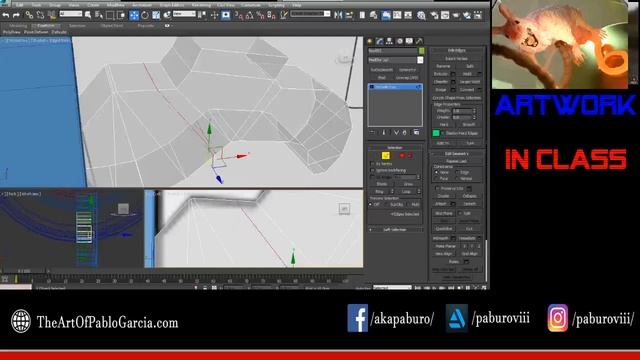This screenshot has width=640, height=360.
Task: Click the Target Weld button
Action: coord(470,82)
